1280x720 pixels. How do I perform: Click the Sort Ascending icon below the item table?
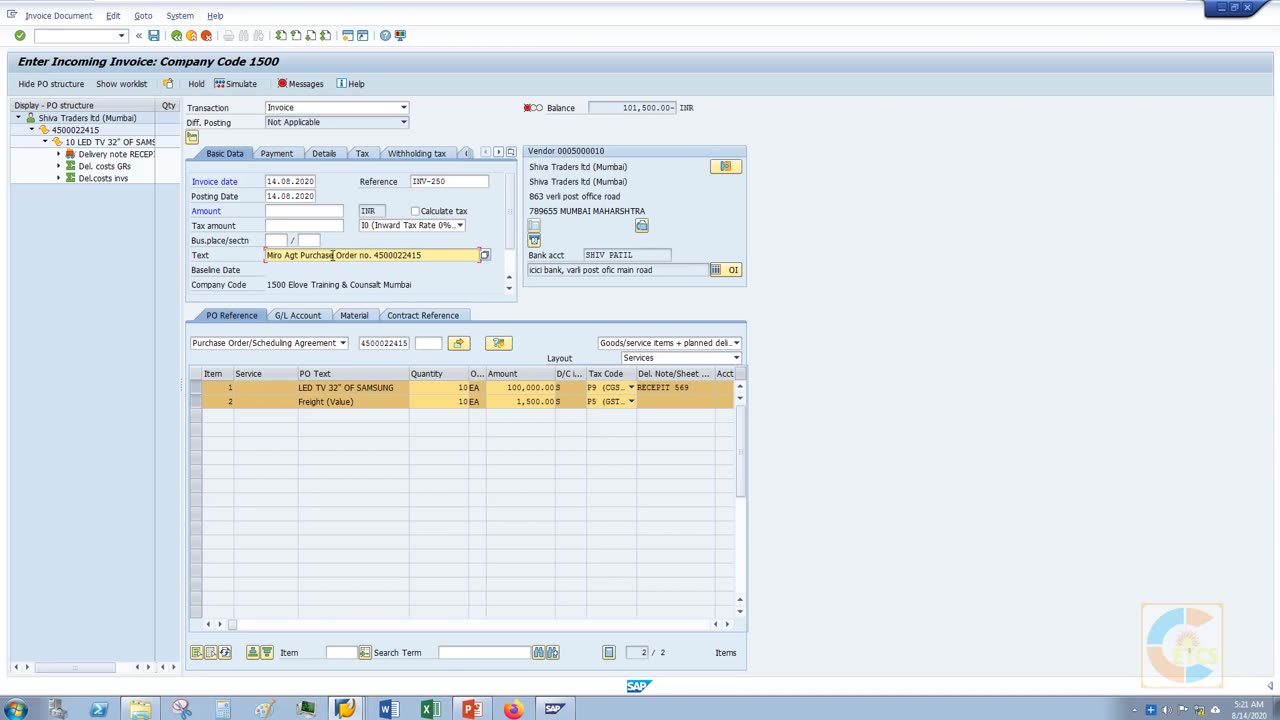tap(253, 653)
